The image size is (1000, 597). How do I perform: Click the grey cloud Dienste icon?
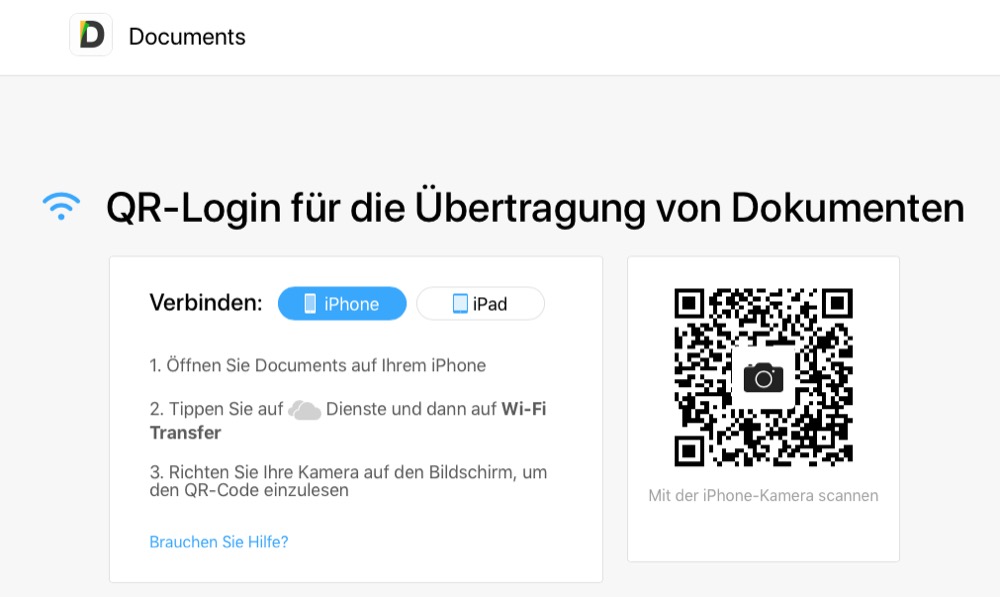point(304,410)
